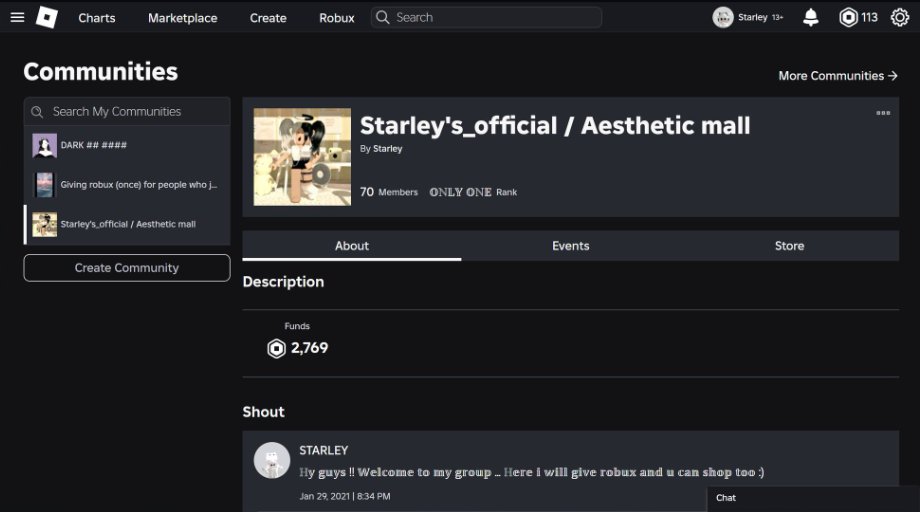Click the Robux icon beside Funds amount
Viewport: 920px width, 512px height.
coord(276,348)
